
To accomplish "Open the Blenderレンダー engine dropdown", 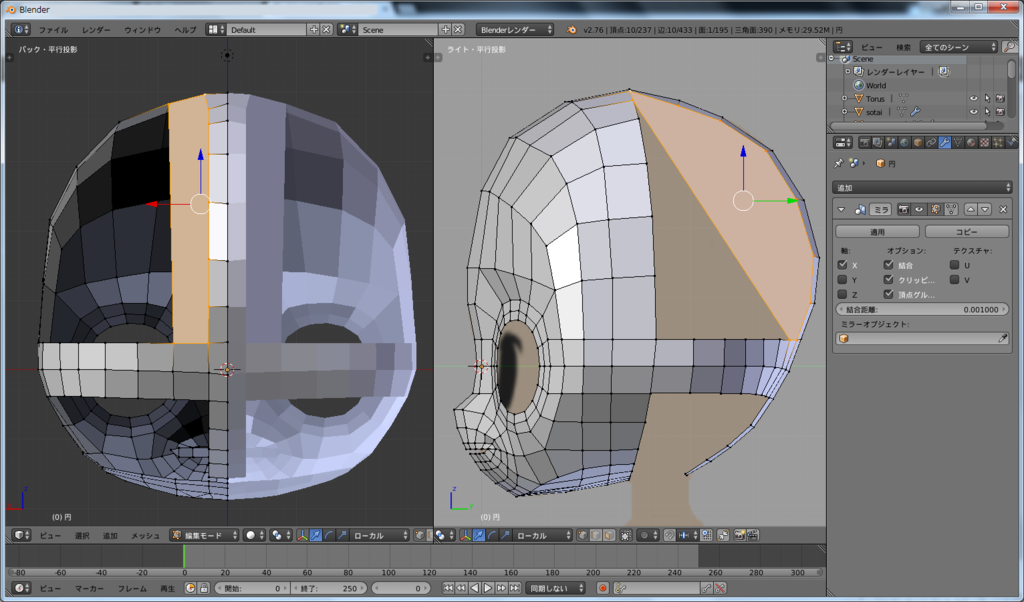I will point(515,30).
